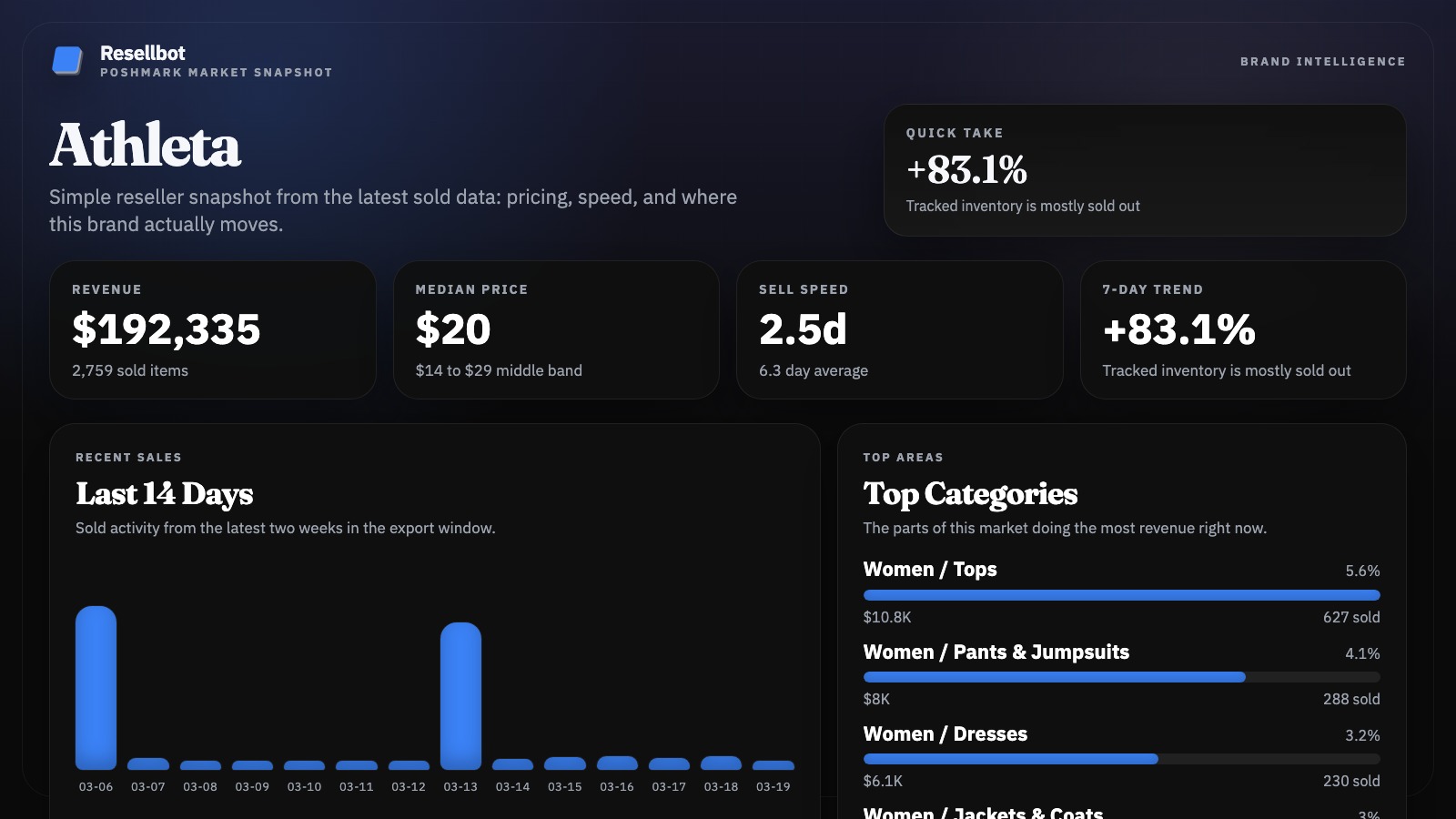
Task: Click the 03-13 sales bar
Action: click(460, 695)
